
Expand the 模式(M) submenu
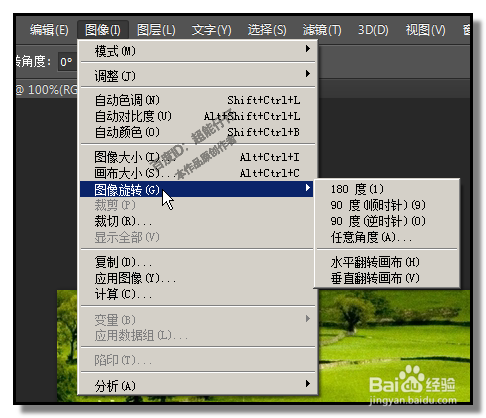[x=197, y=51]
